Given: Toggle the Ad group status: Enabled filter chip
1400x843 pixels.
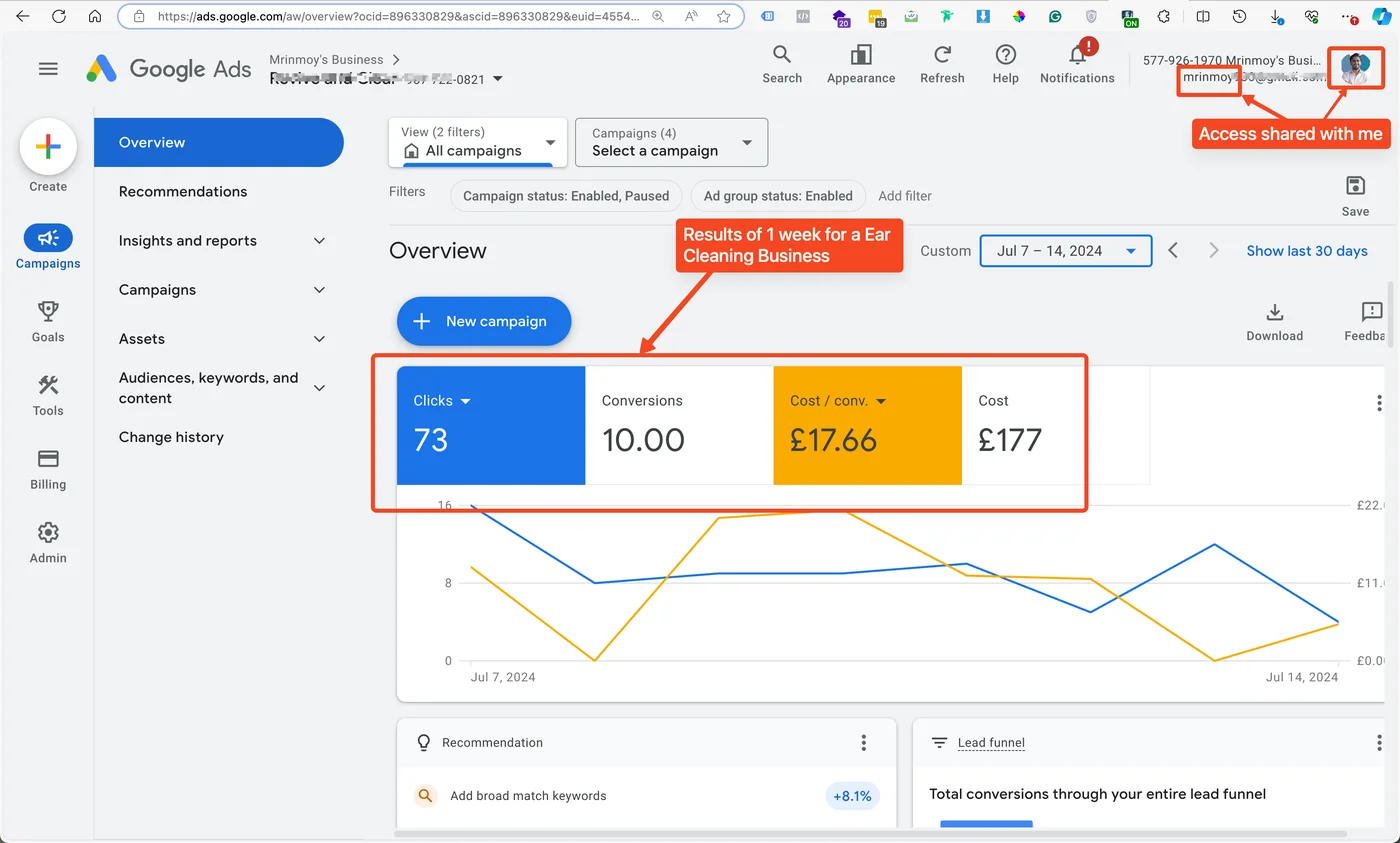Looking at the screenshot, I should point(777,196).
